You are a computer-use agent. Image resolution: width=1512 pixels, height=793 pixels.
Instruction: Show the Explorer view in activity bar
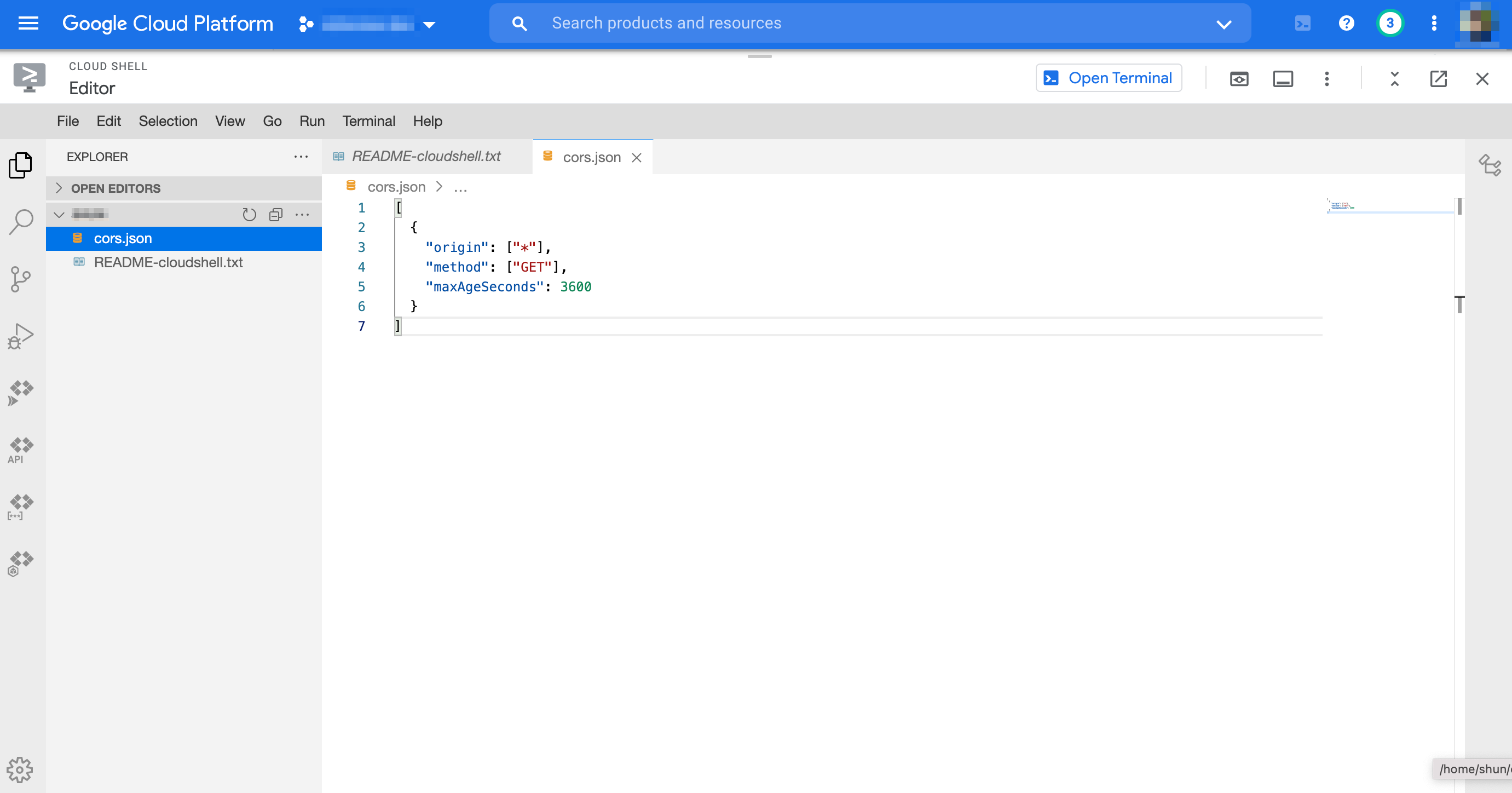click(21, 165)
